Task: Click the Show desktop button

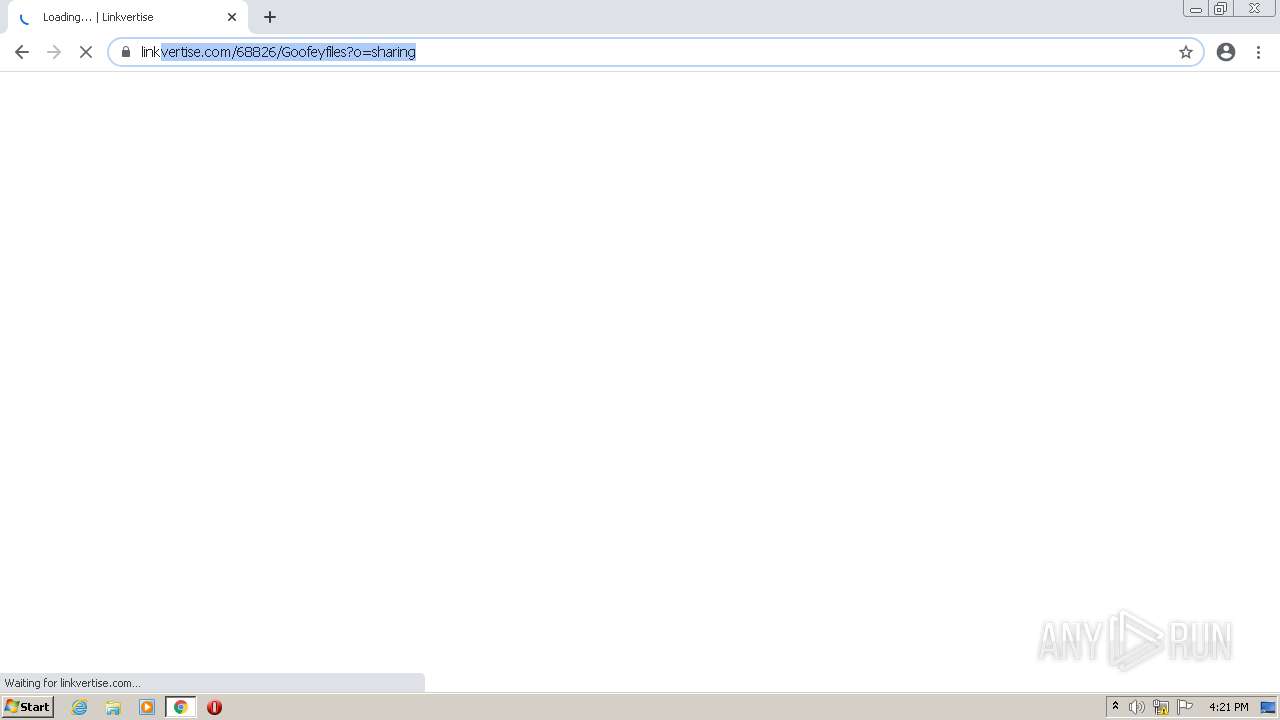Action: coord(1269,707)
